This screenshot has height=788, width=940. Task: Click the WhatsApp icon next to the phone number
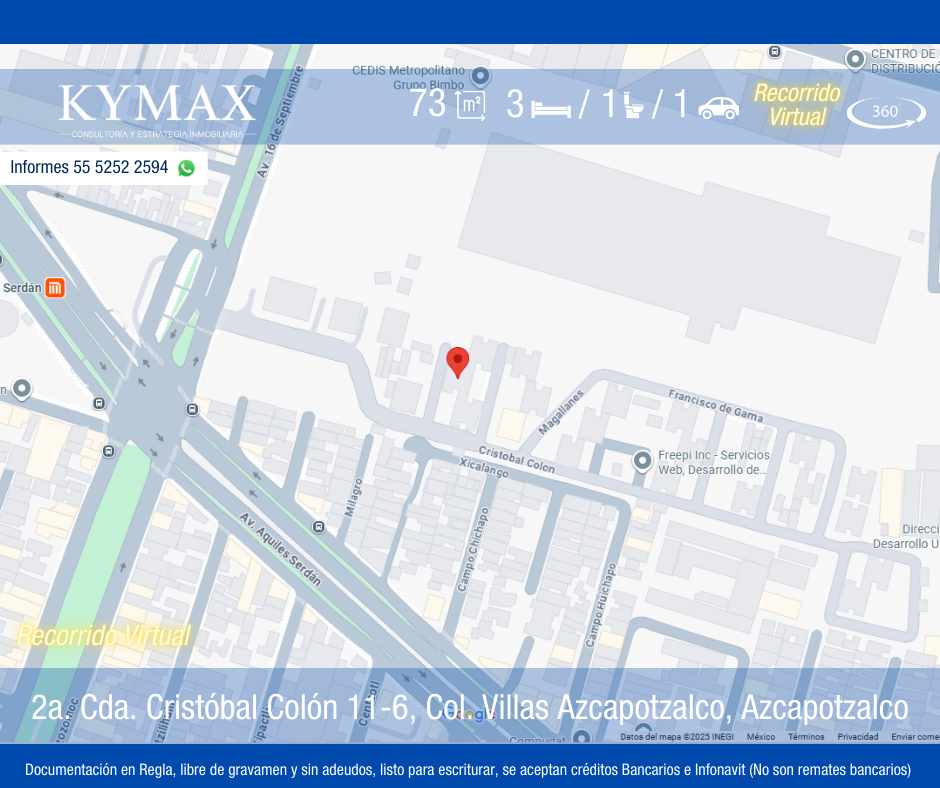coord(186,168)
